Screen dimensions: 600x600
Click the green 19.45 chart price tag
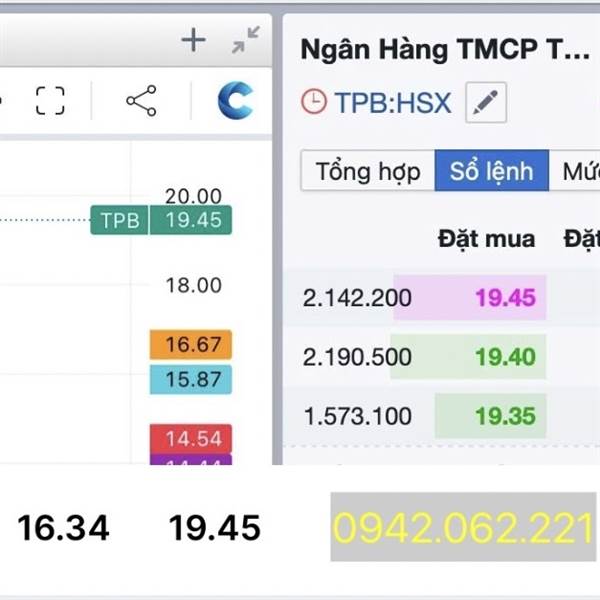191,220
